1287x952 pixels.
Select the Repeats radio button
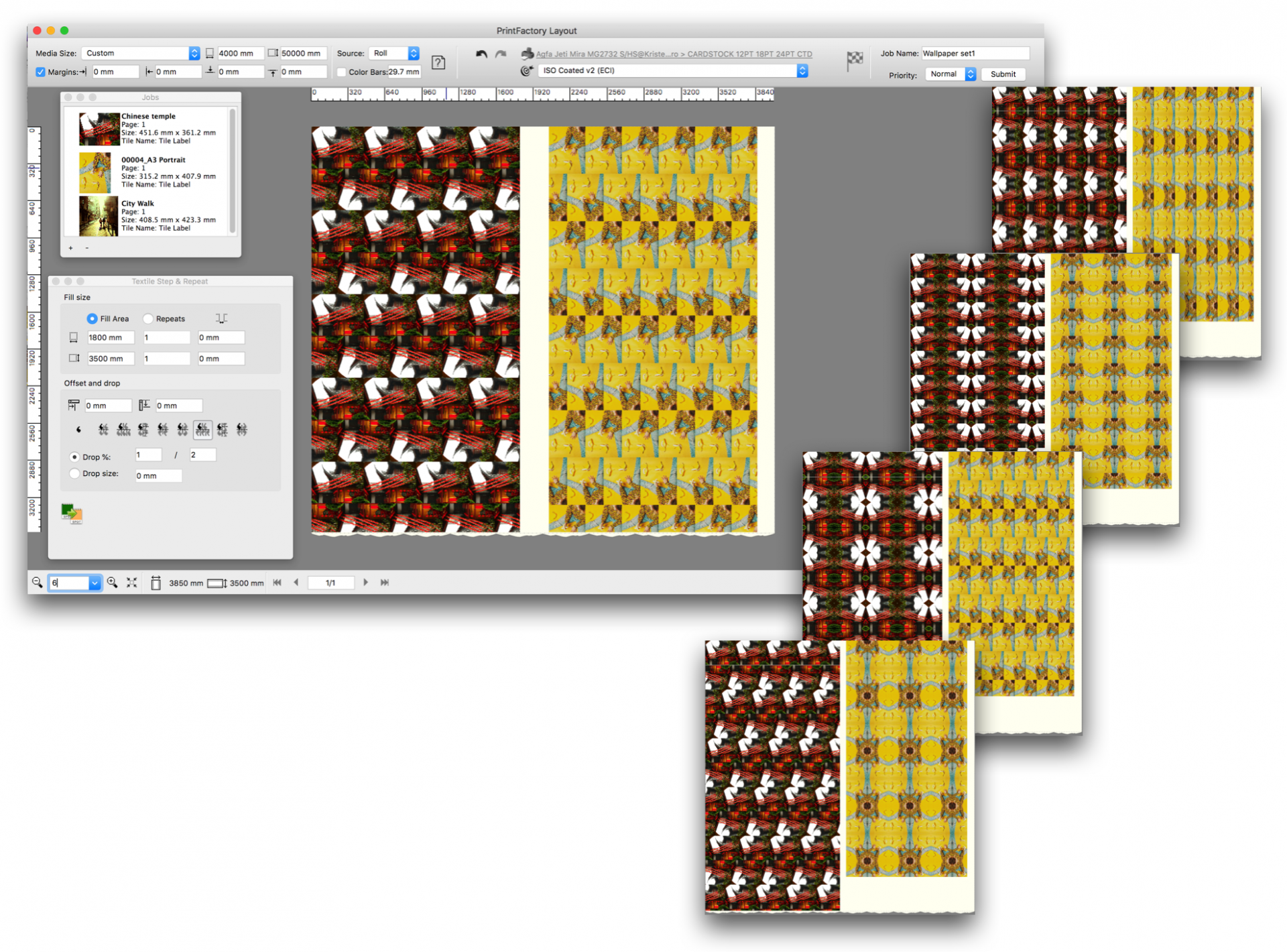pos(148,318)
